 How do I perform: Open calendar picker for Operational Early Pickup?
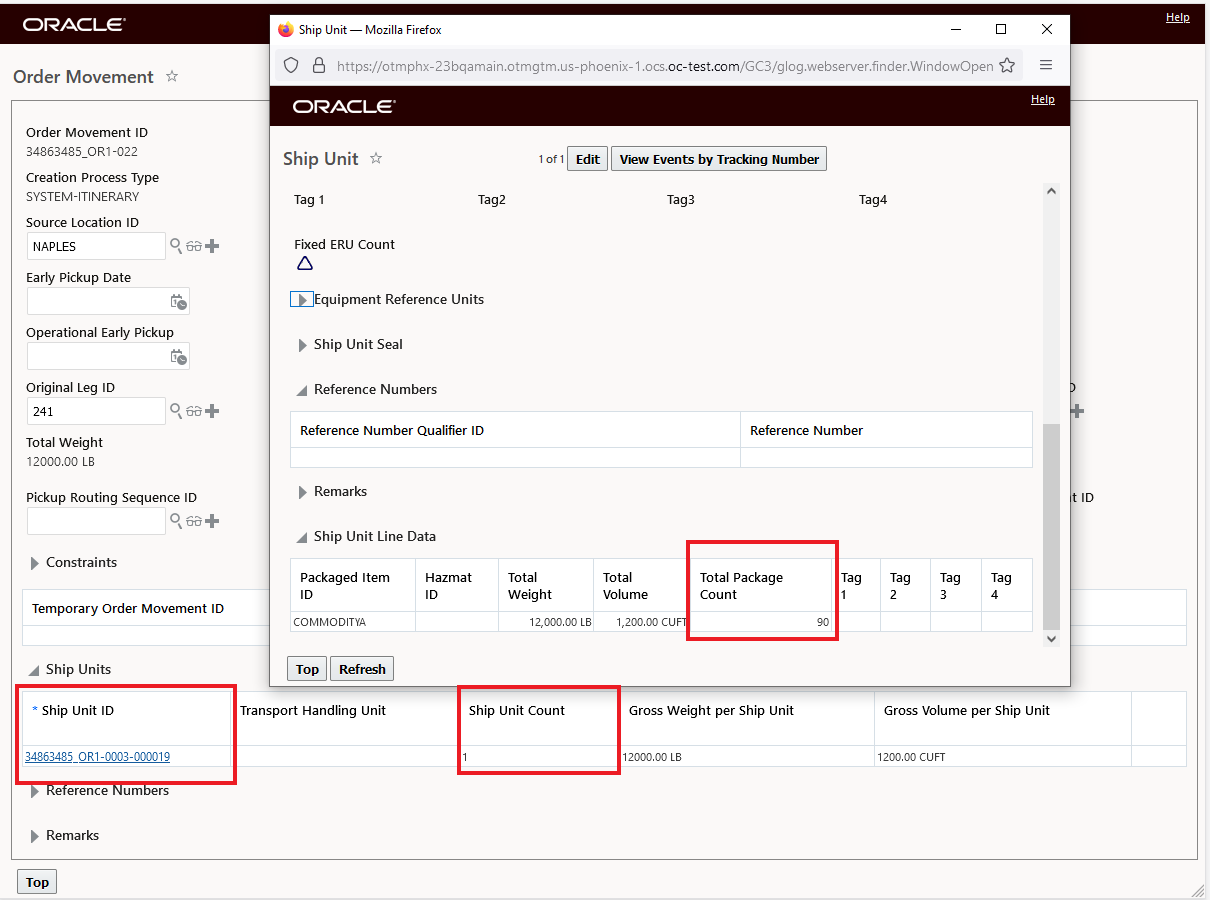178,356
